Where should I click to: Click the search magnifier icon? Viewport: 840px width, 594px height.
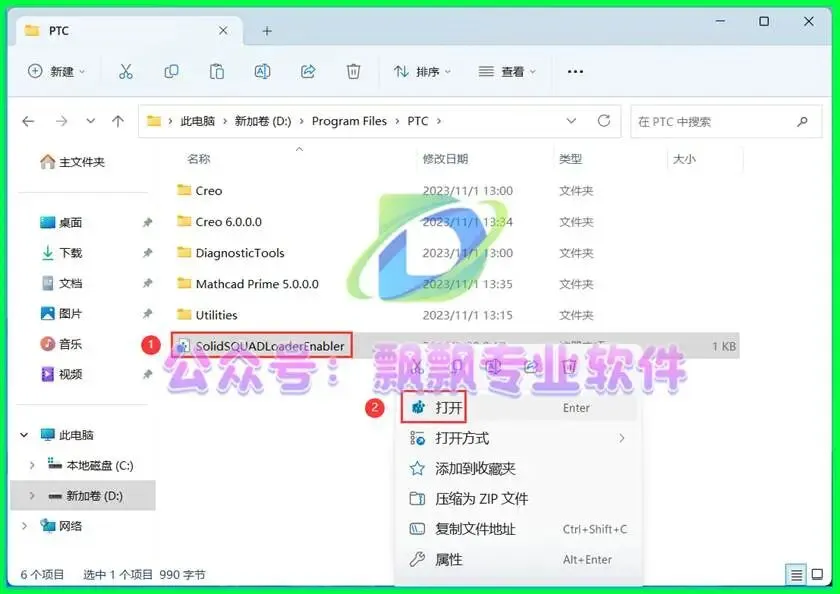coord(802,122)
